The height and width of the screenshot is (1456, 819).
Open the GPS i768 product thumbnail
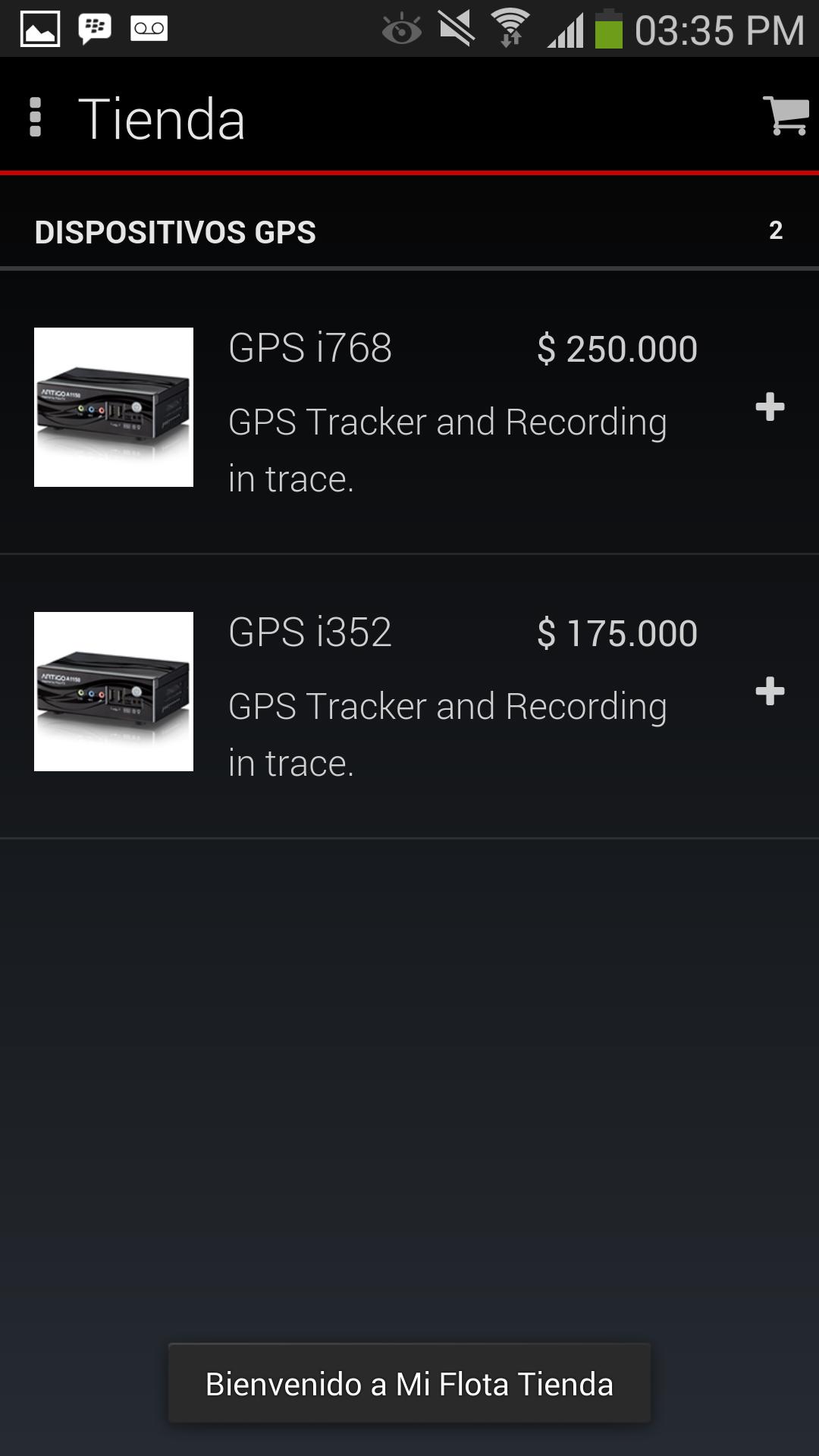tap(114, 407)
